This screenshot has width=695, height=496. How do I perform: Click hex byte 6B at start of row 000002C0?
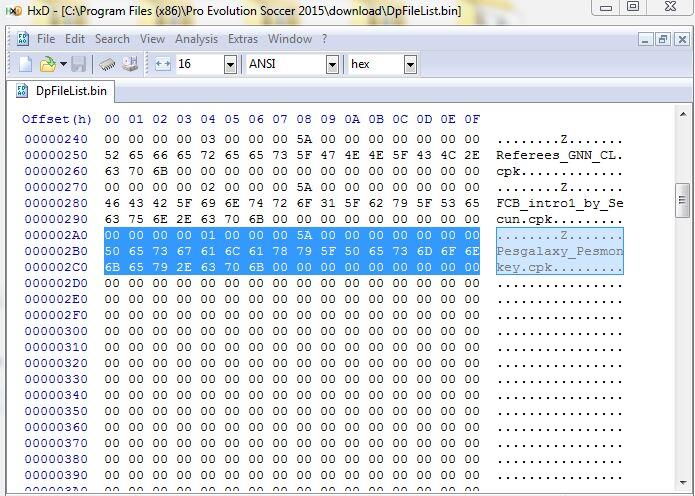(112, 267)
